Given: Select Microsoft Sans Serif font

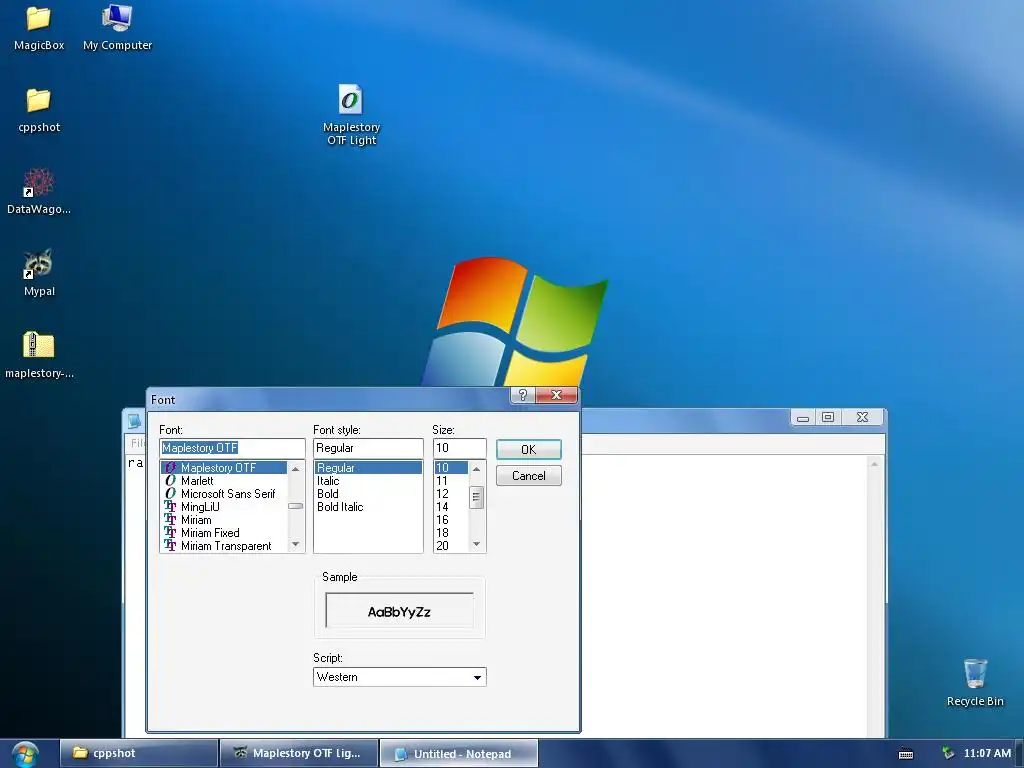Looking at the screenshot, I should [224, 494].
